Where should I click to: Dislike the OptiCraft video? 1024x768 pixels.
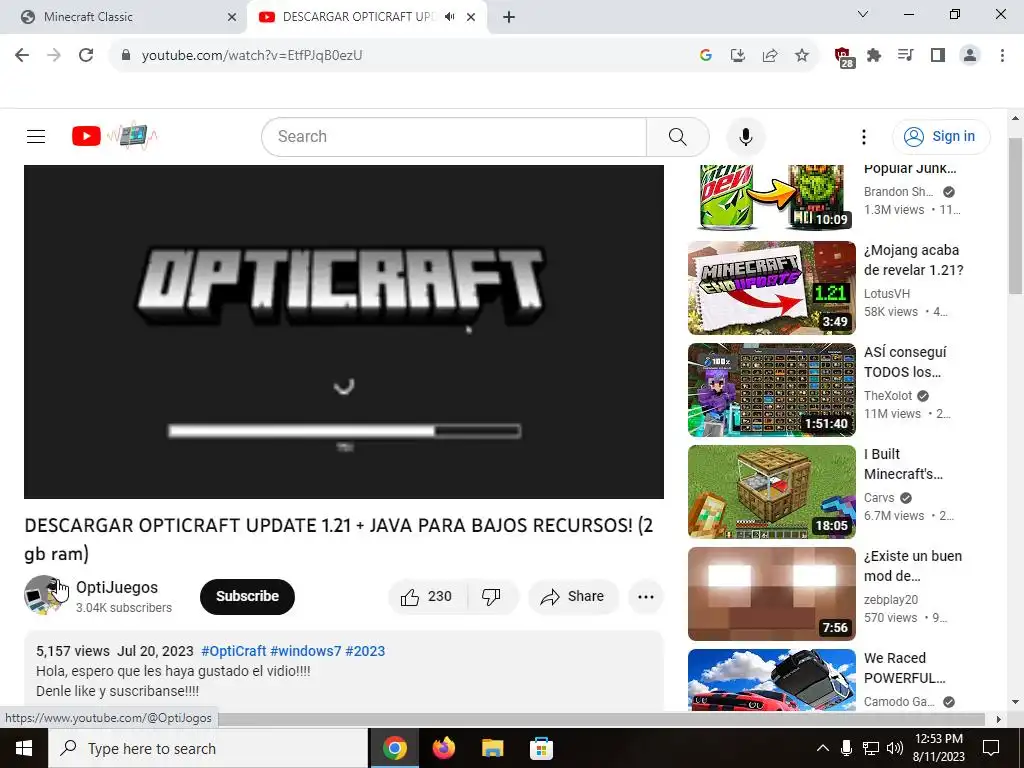pyautogui.click(x=491, y=596)
